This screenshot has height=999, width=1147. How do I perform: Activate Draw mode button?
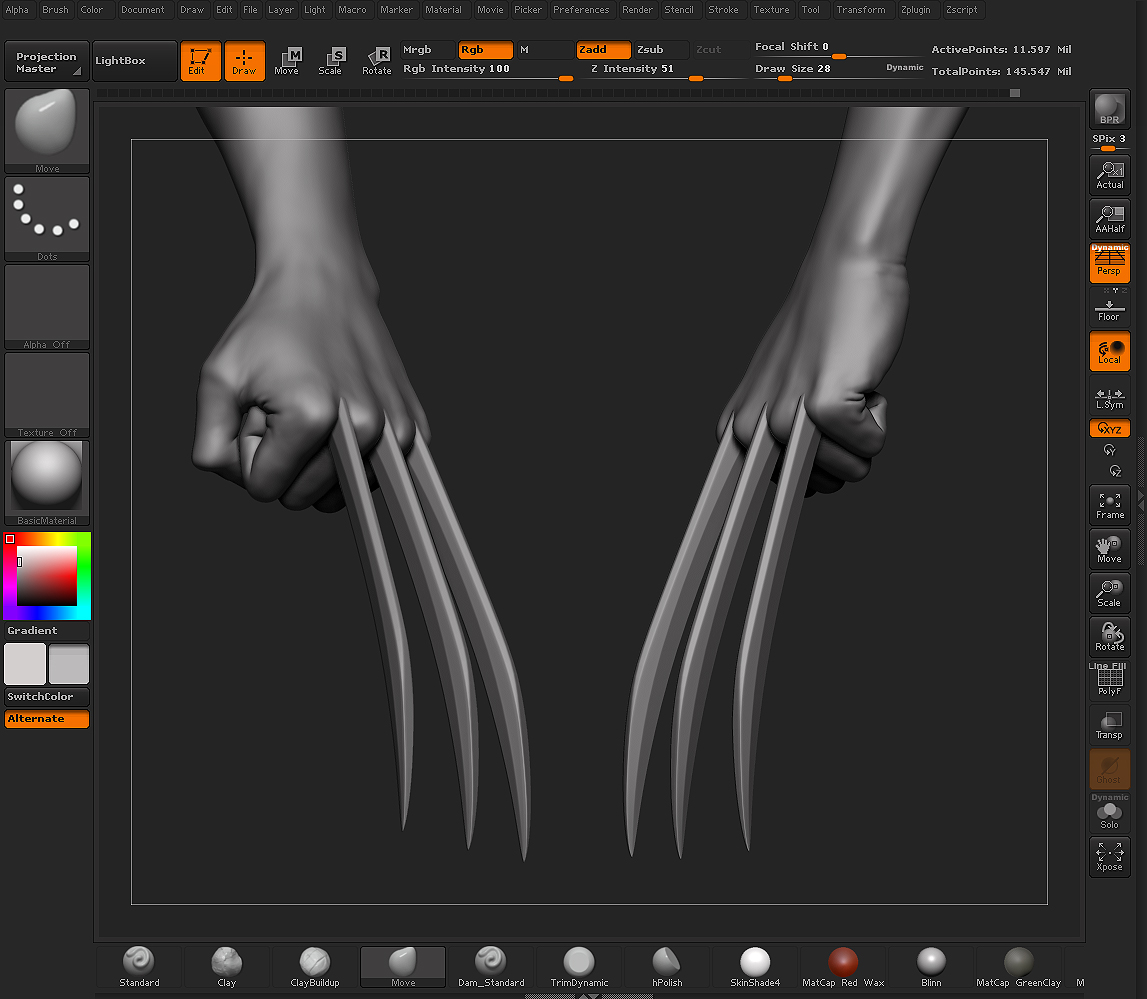coord(244,61)
